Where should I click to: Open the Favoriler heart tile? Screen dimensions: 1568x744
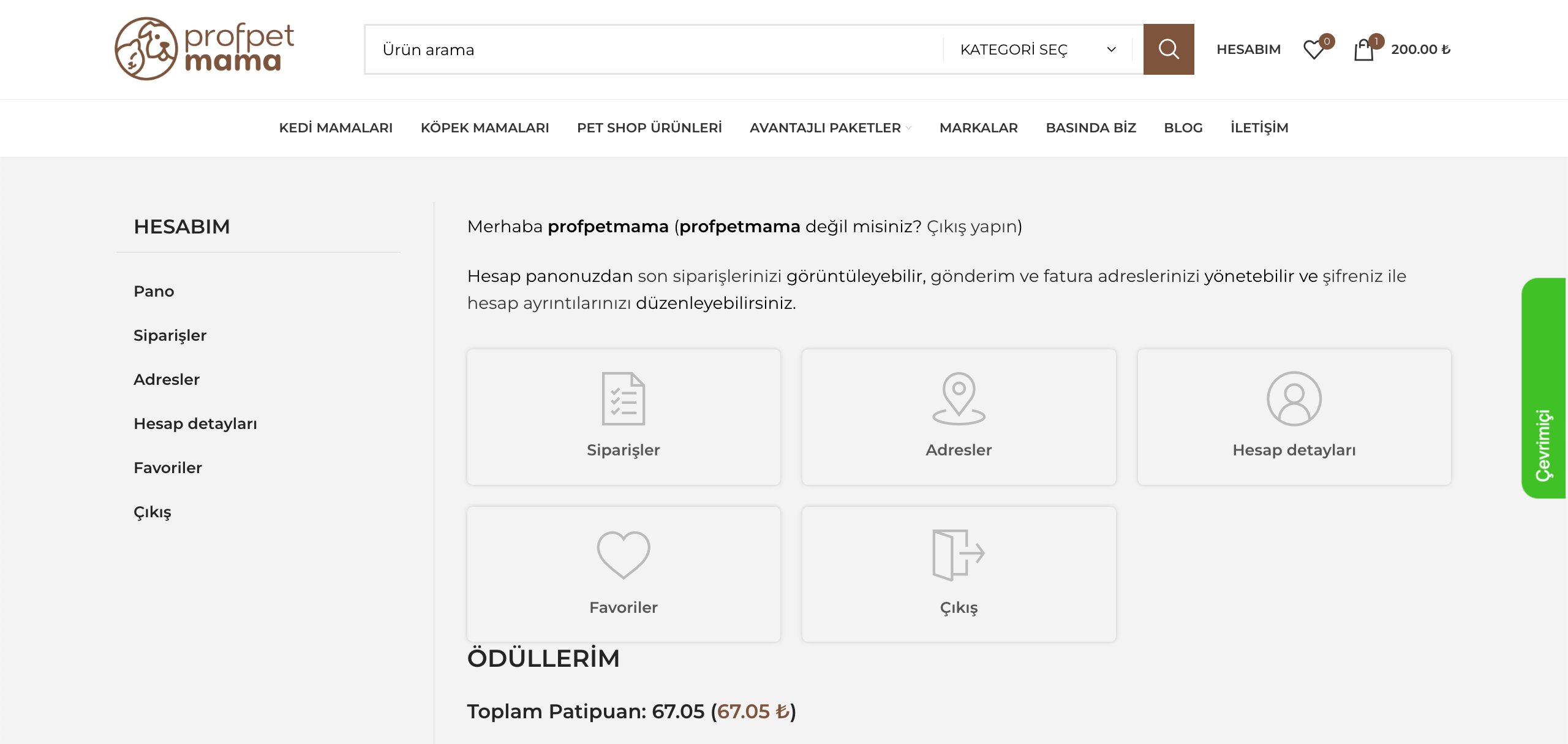[x=624, y=574]
